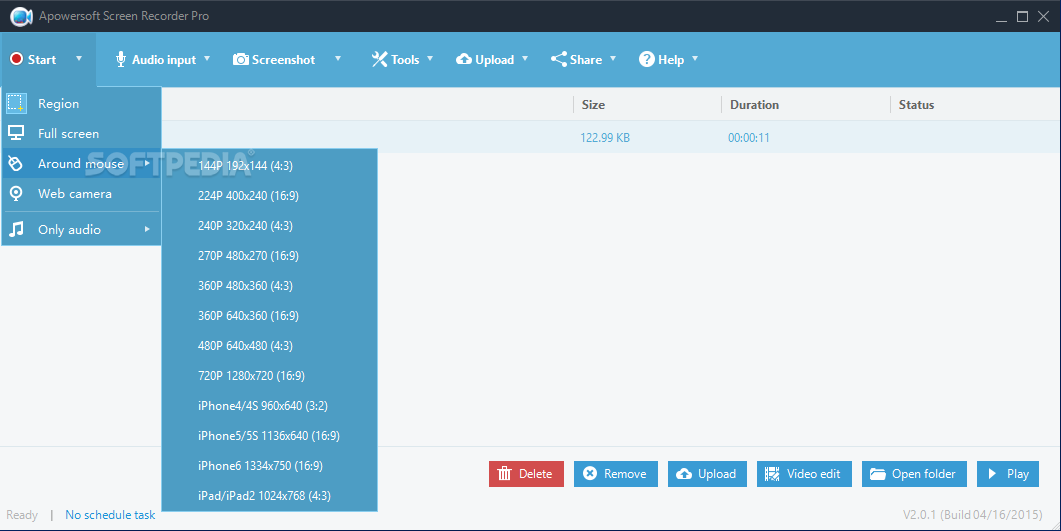
Task: Open the Share dropdown arrow
Action: (x=612, y=59)
